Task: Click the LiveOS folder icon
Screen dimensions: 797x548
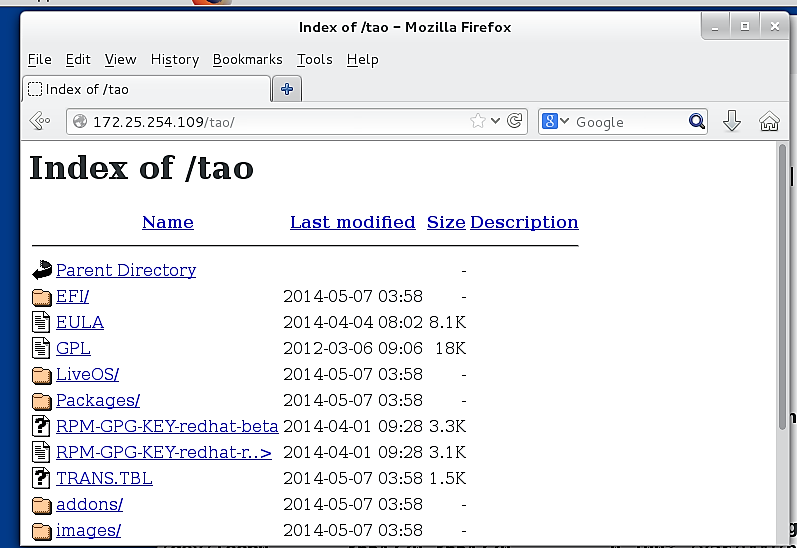Action: point(41,375)
